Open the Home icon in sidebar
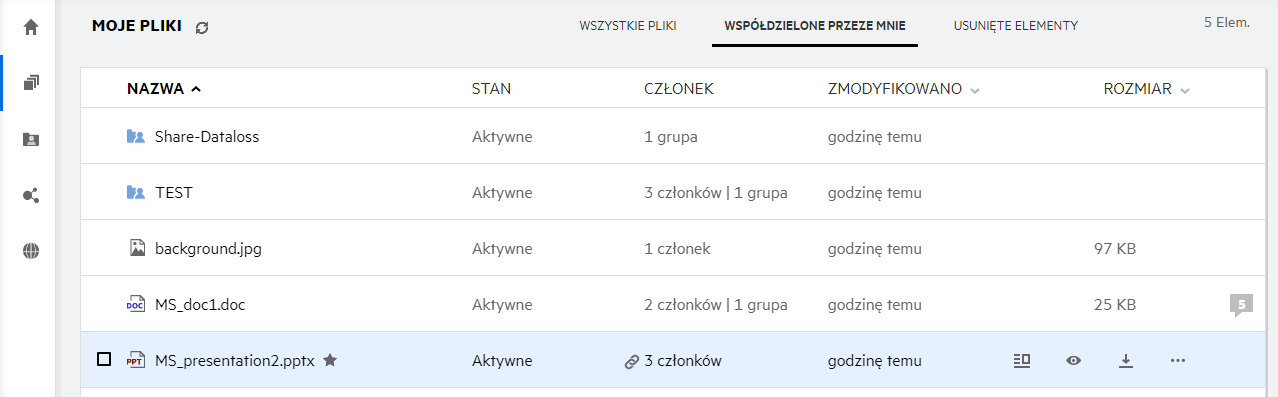 [x=30, y=27]
